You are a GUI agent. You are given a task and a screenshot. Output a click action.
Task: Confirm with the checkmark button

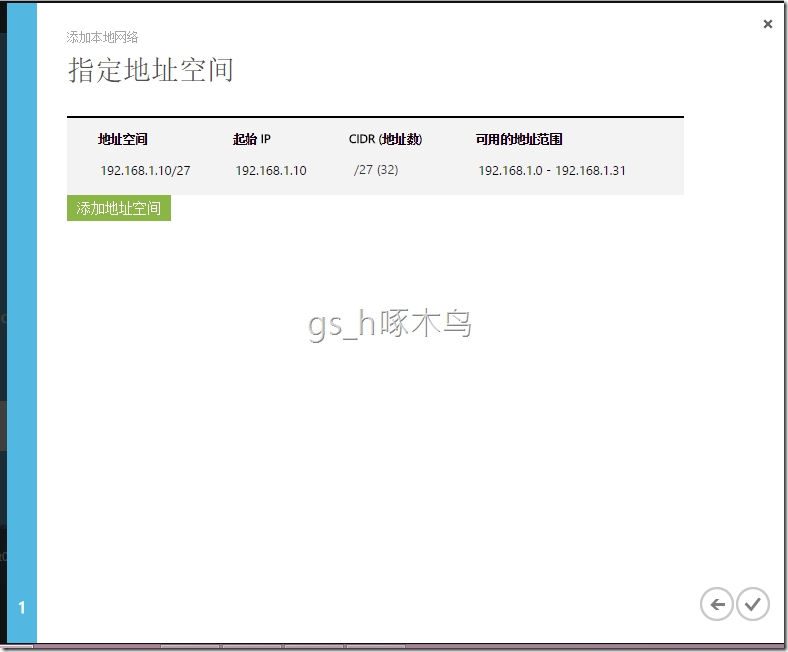pos(752,604)
